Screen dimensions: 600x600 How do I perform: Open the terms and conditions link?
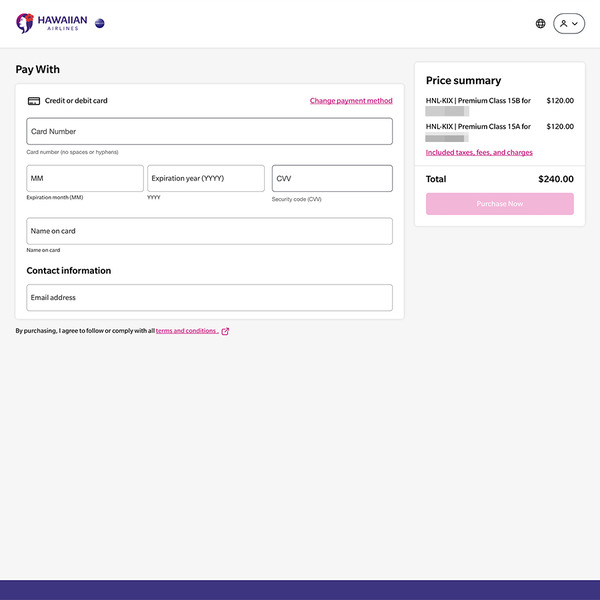pyautogui.click(x=187, y=331)
